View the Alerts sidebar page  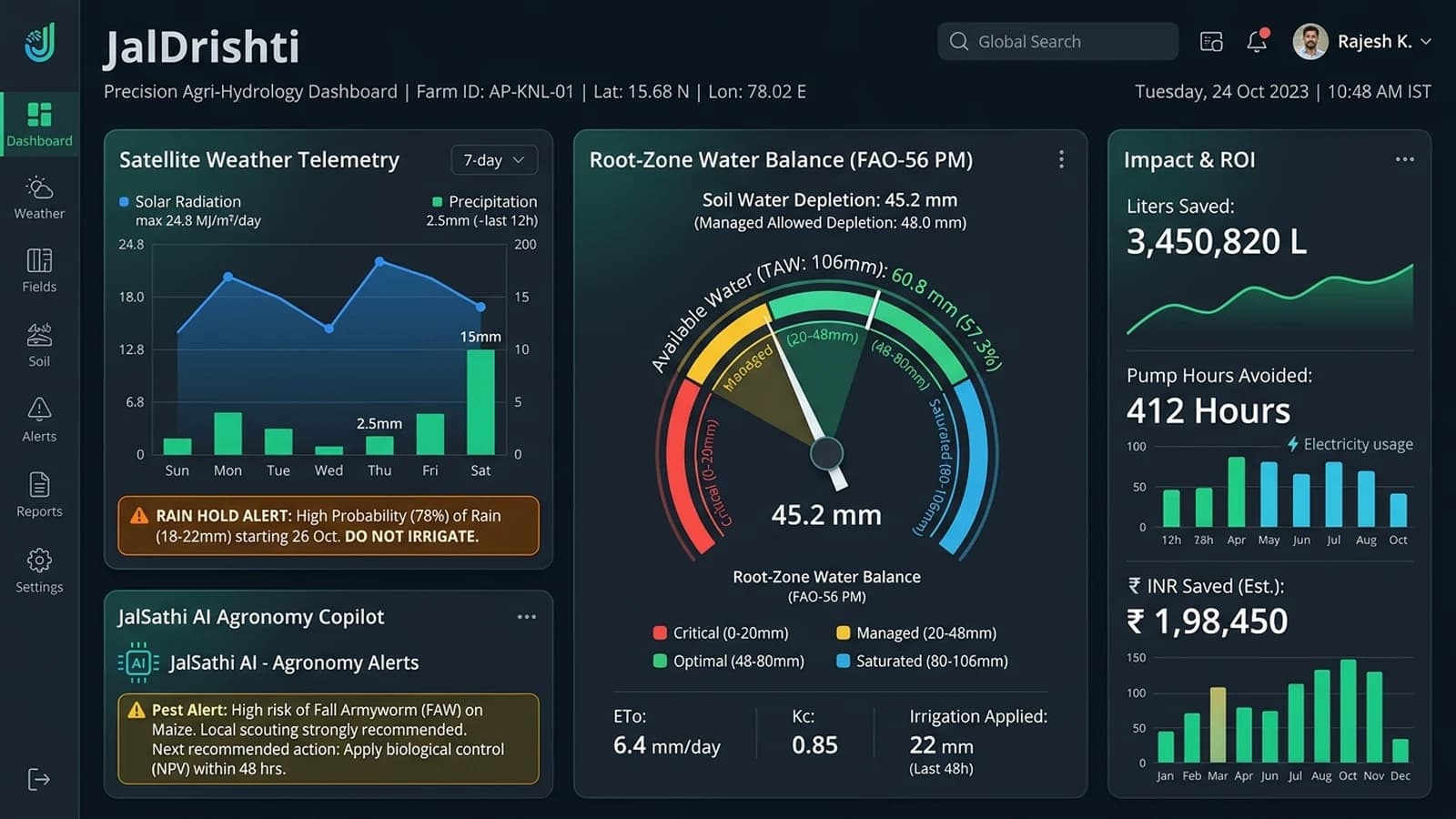coord(39,420)
